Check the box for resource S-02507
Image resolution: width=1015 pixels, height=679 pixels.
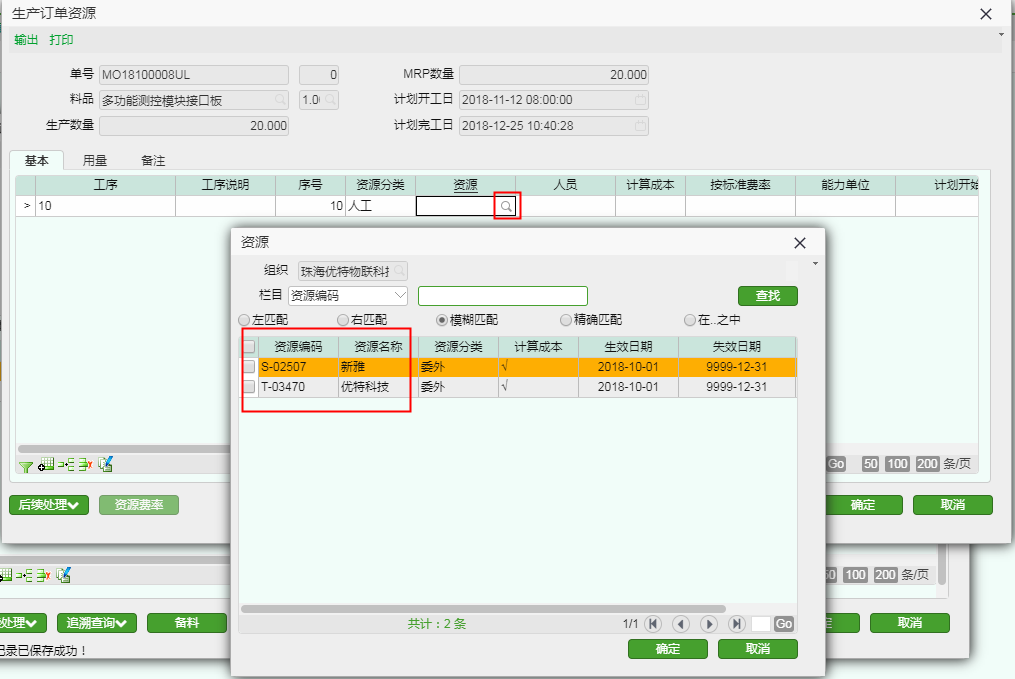(x=249, y=367)
